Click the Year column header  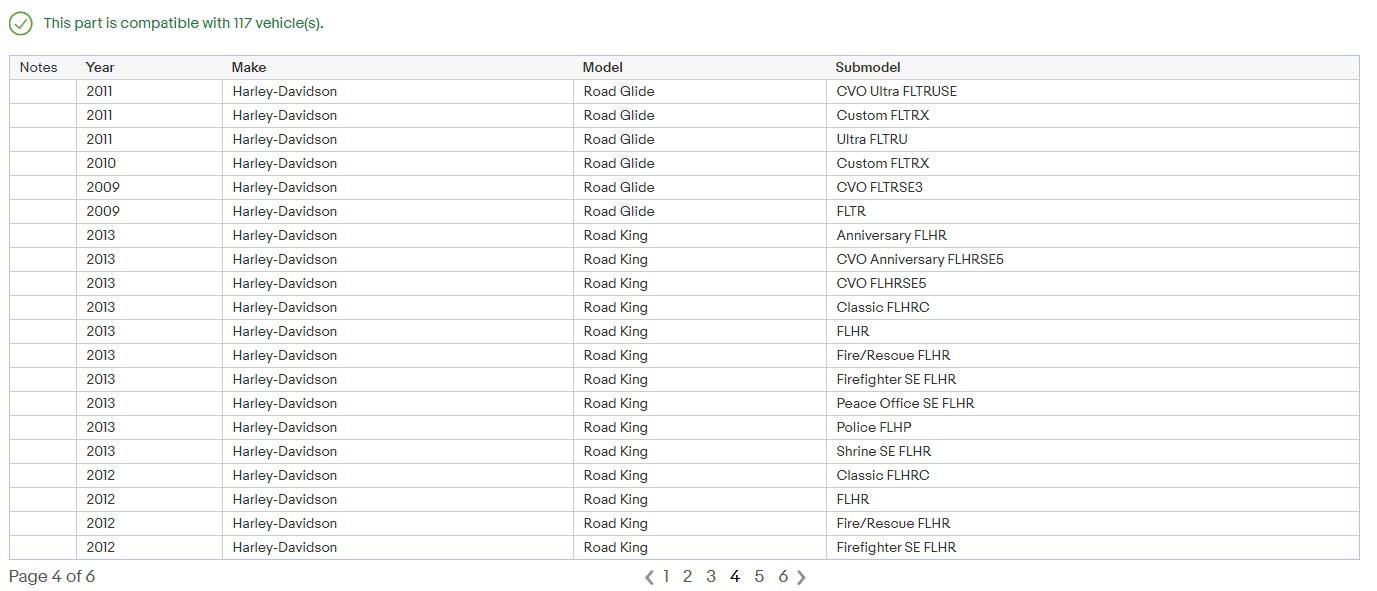(100, 68)
